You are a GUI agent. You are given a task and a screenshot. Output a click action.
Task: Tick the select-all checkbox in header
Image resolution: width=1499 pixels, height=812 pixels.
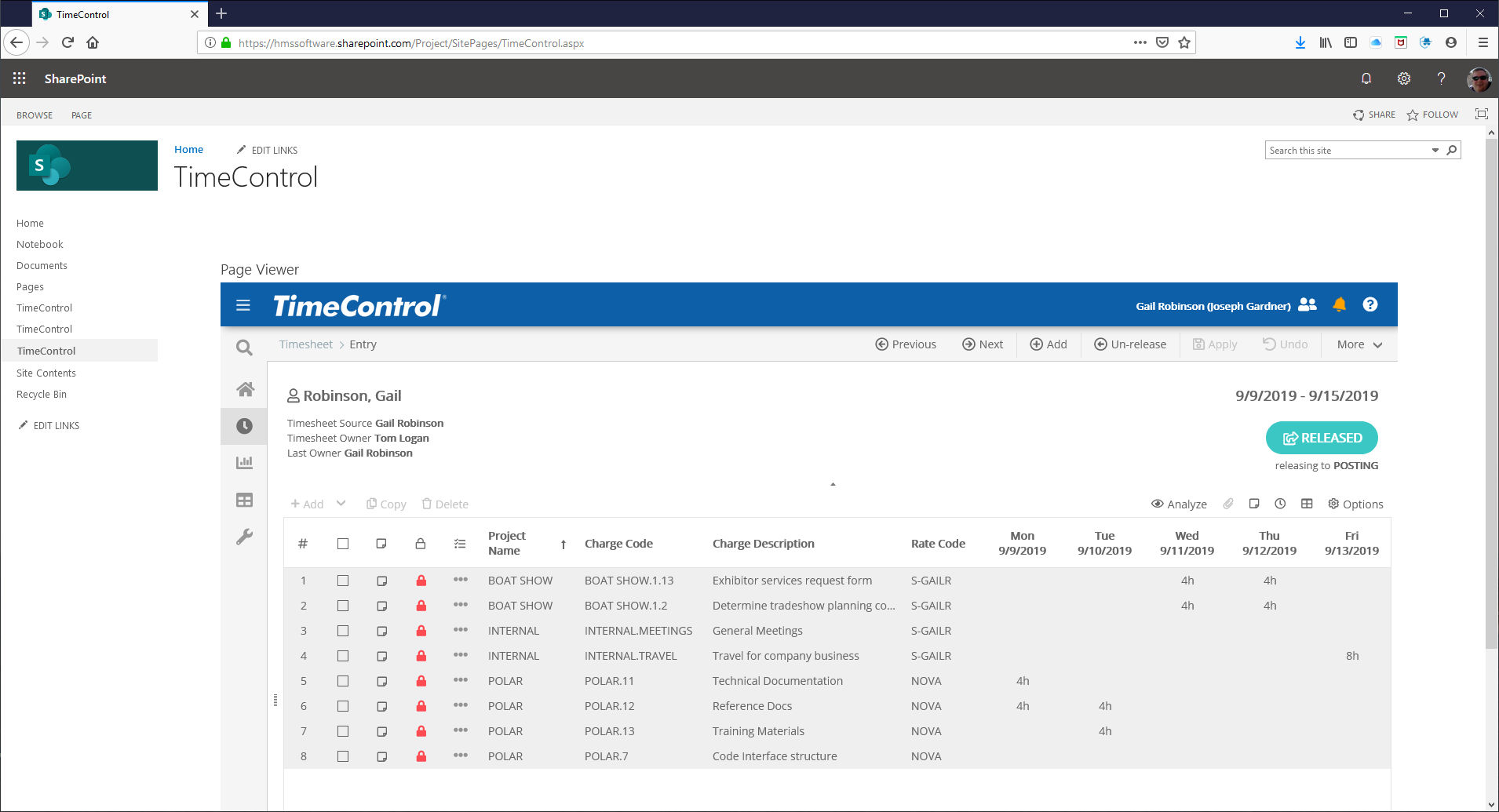click(343, 544)
